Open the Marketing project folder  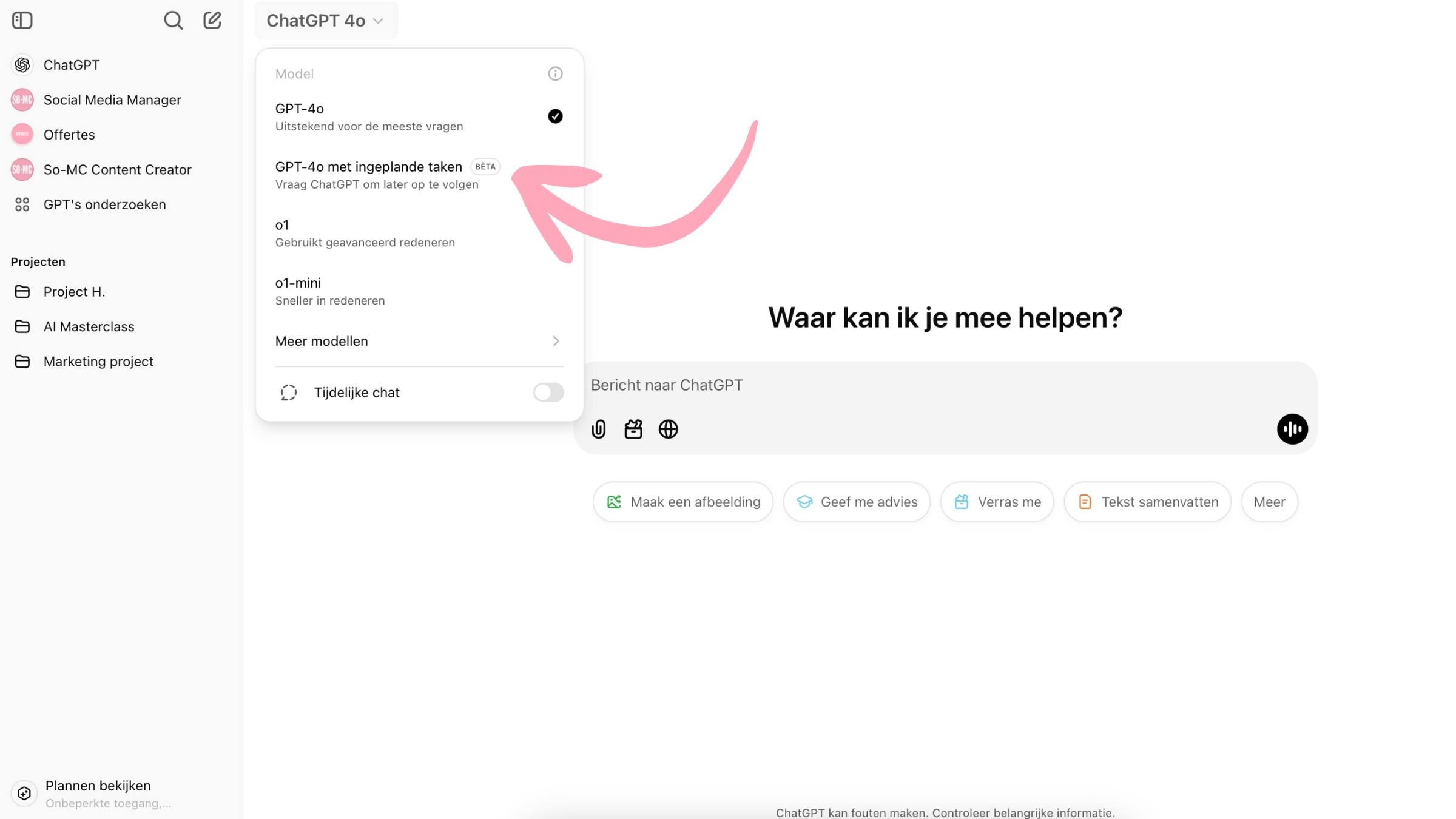[121, 362]
